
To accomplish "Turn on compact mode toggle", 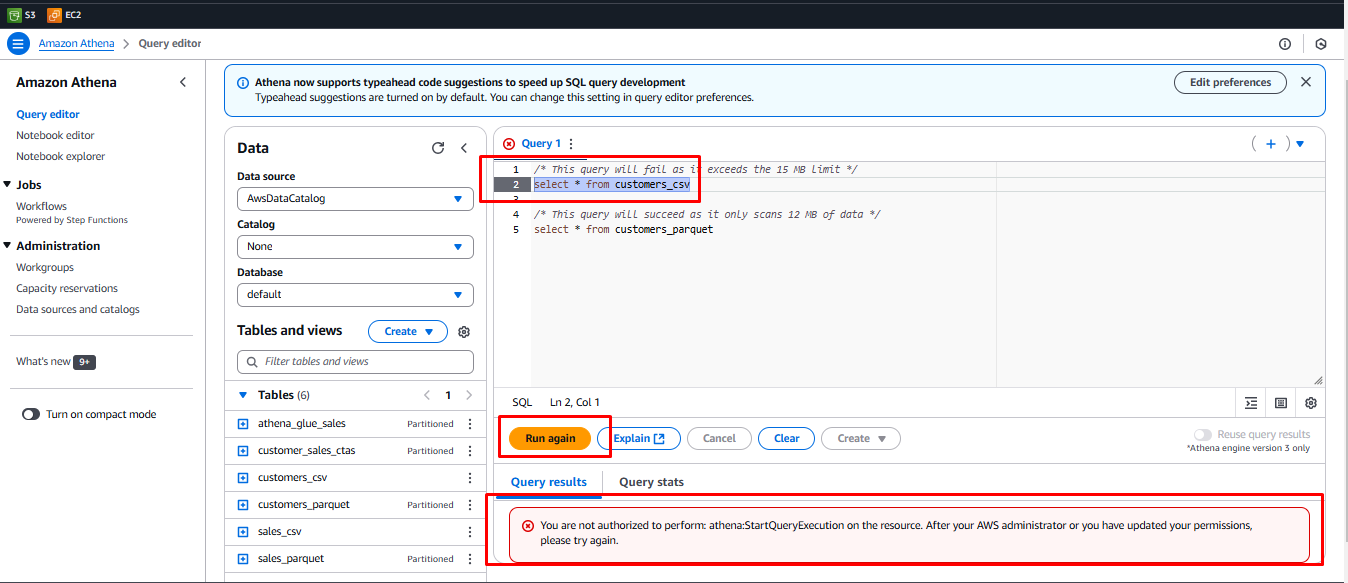I will point(31,414).
